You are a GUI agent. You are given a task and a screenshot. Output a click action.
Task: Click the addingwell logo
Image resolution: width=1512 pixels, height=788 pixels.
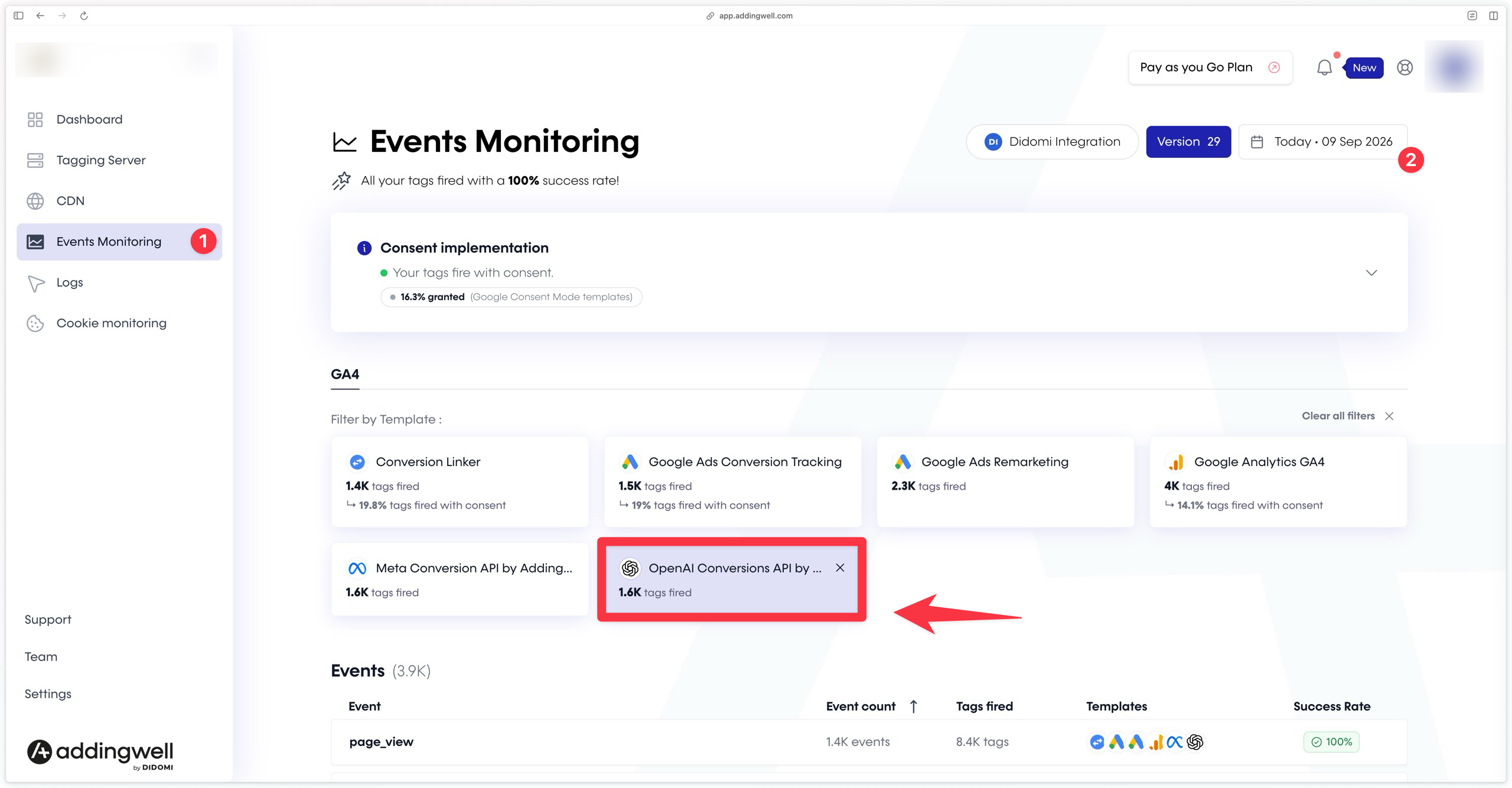pos(100,754)
